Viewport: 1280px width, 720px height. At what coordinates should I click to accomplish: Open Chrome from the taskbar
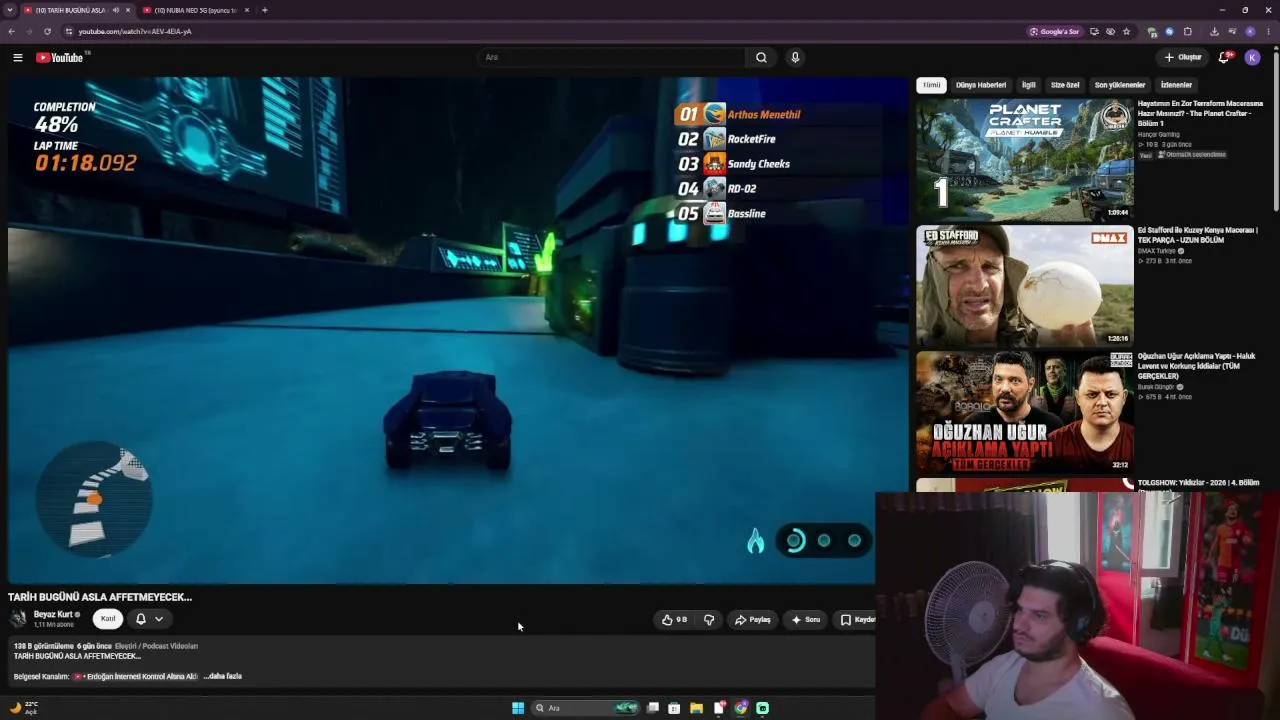click(x=741, y=708)
